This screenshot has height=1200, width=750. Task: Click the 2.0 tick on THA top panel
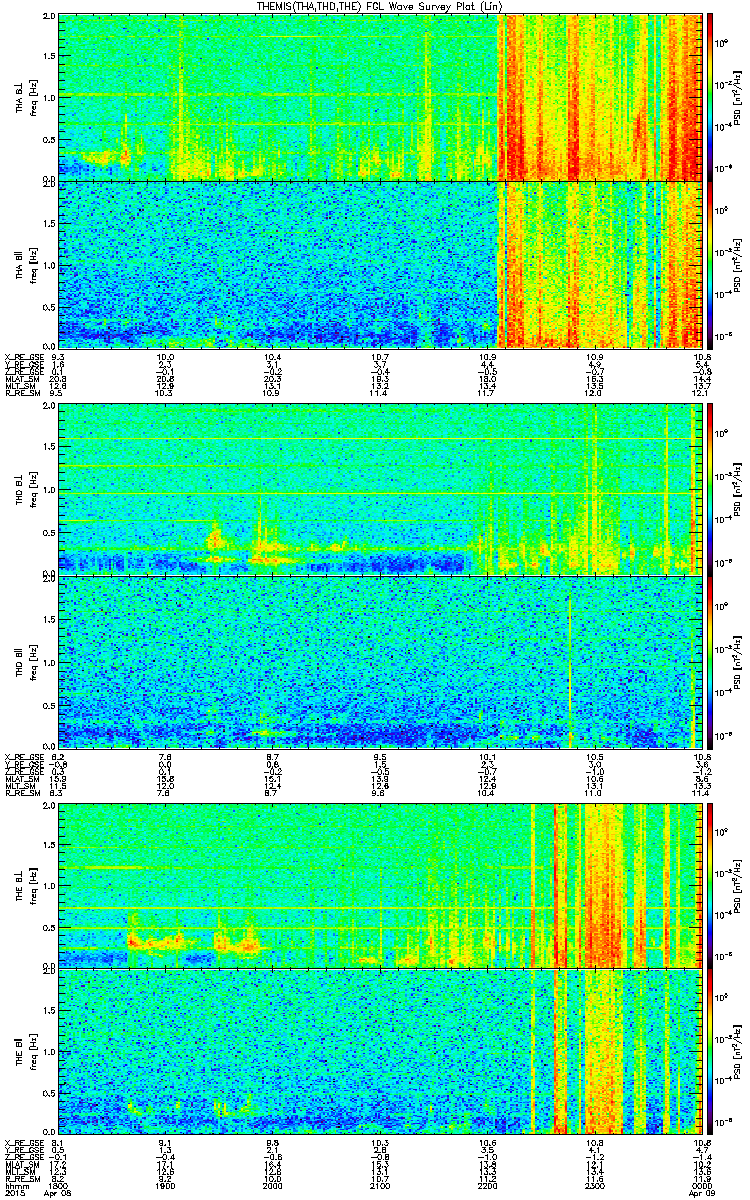[48, 18]
